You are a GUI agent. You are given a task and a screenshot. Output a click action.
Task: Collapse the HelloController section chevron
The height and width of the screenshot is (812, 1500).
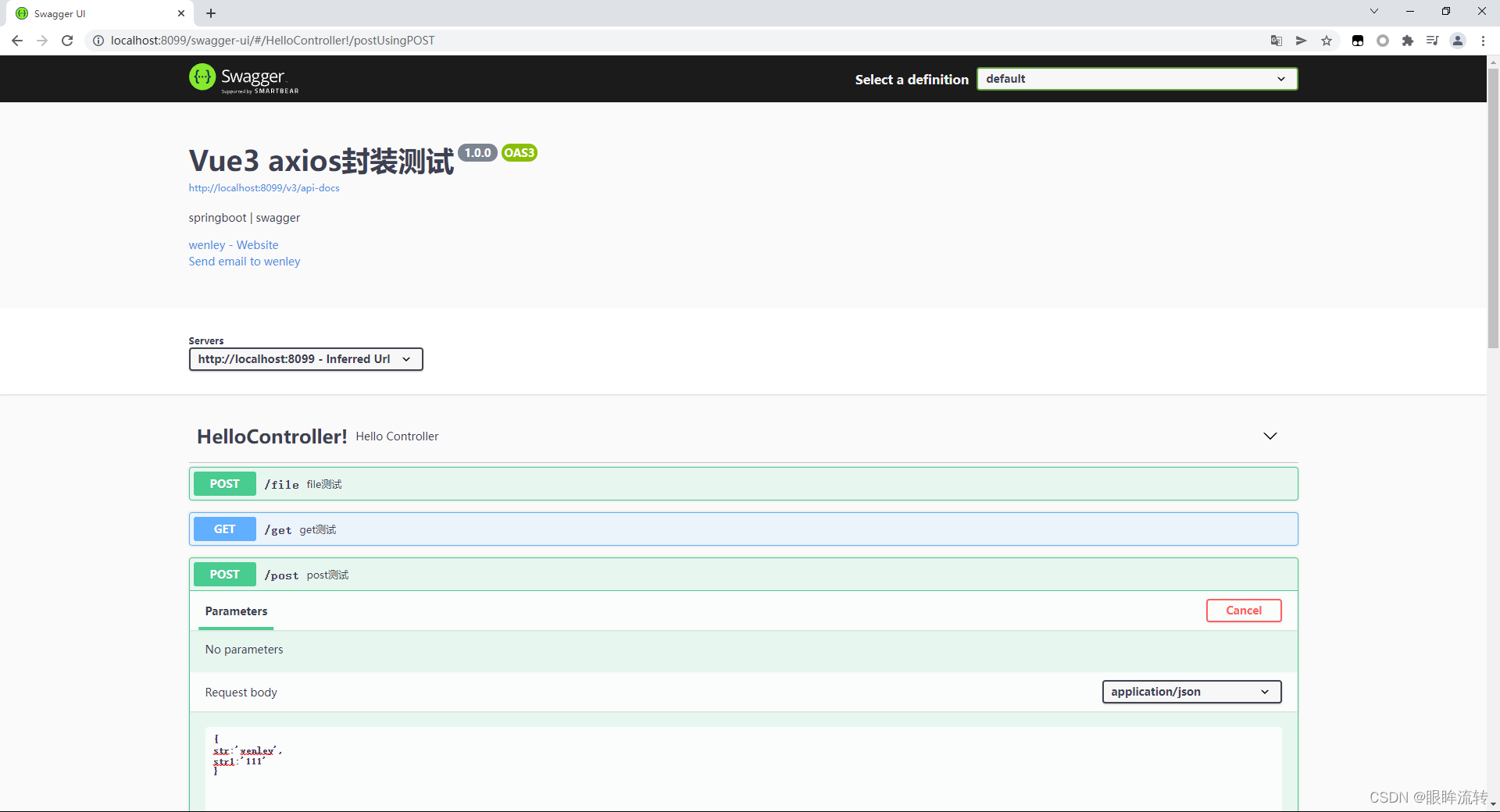coord(1270,436)
